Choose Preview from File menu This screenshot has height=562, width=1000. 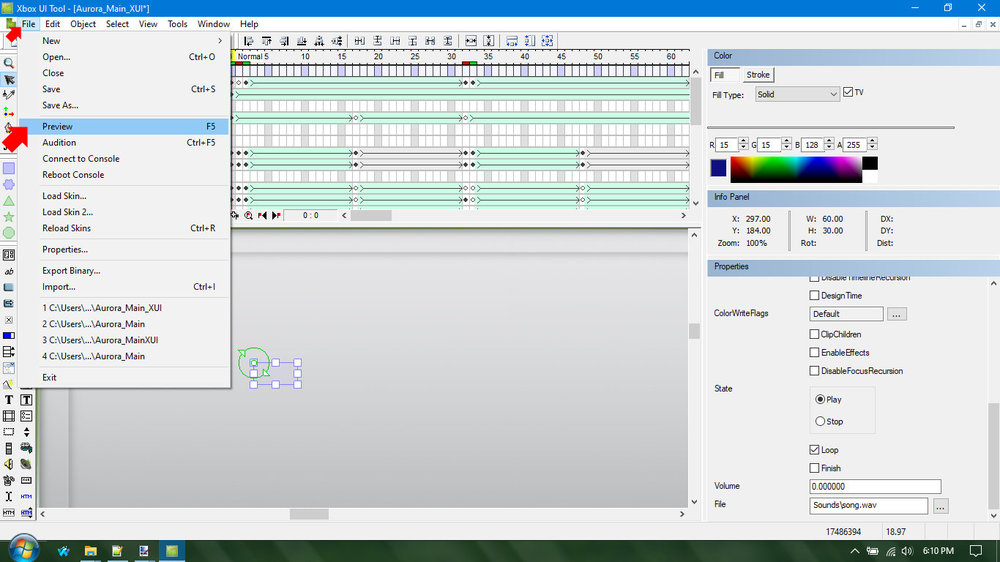tap(124, 126)
